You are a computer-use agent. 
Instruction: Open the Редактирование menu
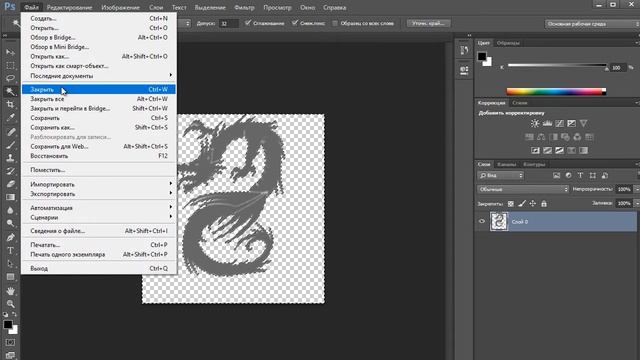click(69, 7)
